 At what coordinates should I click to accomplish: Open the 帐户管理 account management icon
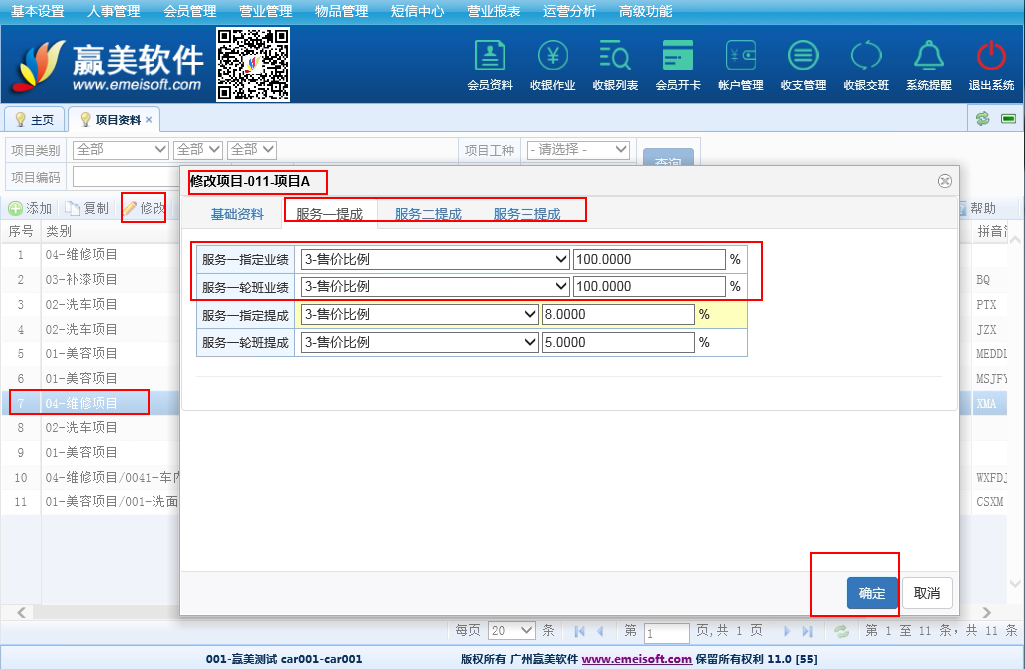[x=740, y=56]
